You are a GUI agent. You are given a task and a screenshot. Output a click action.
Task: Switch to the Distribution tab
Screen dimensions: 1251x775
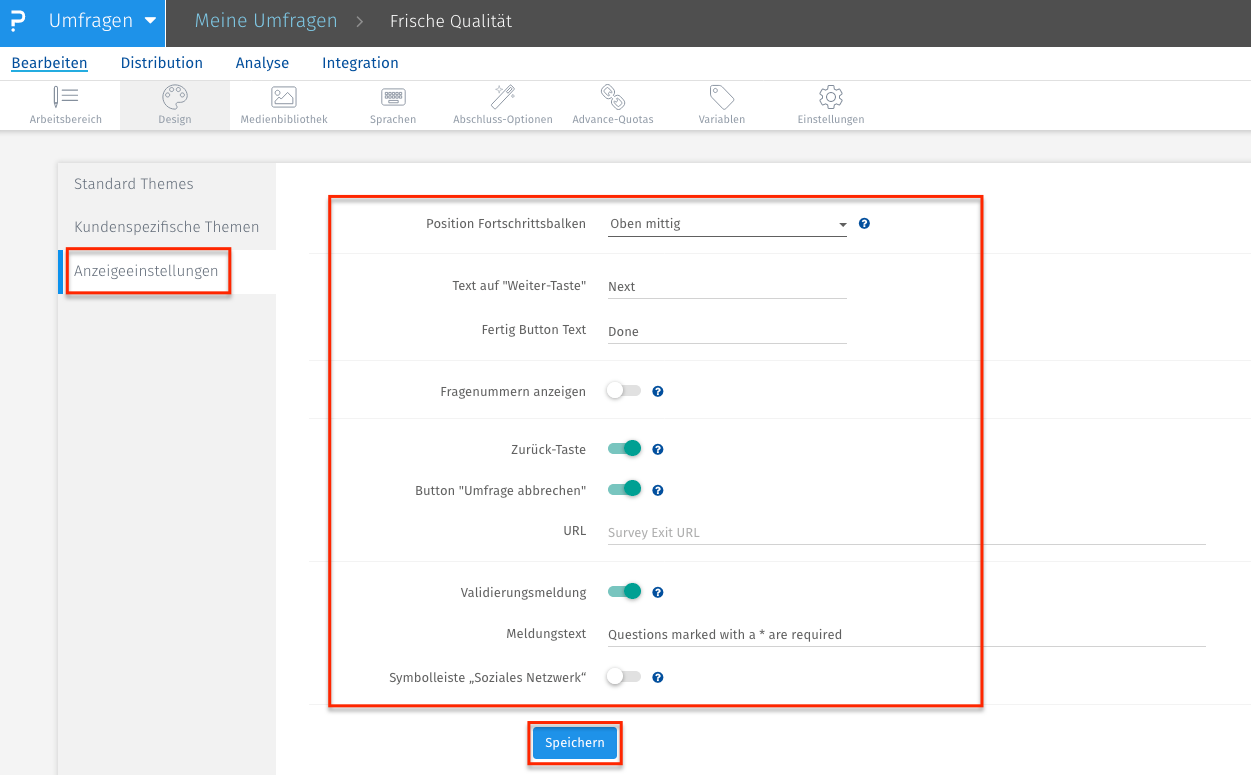coord(161,62)
